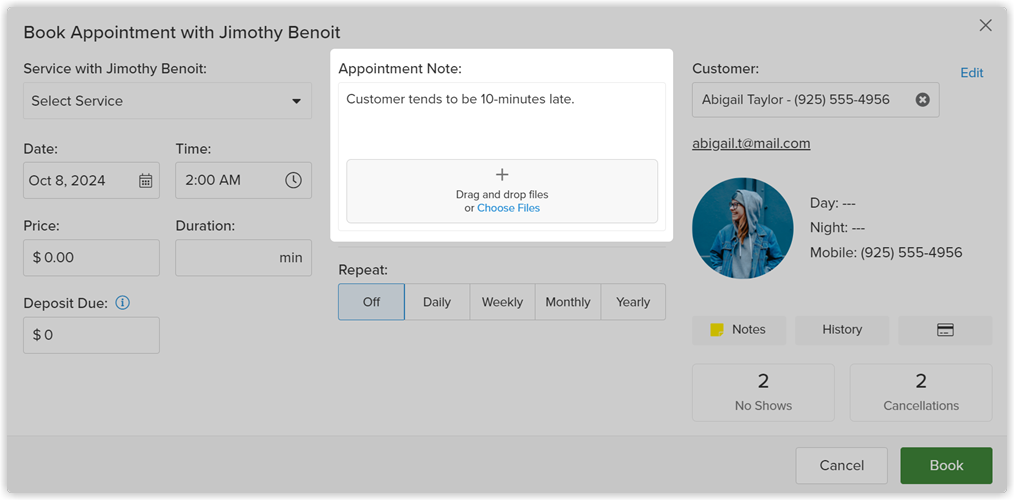Click the Deposit Due amount field

click(91, 335)
